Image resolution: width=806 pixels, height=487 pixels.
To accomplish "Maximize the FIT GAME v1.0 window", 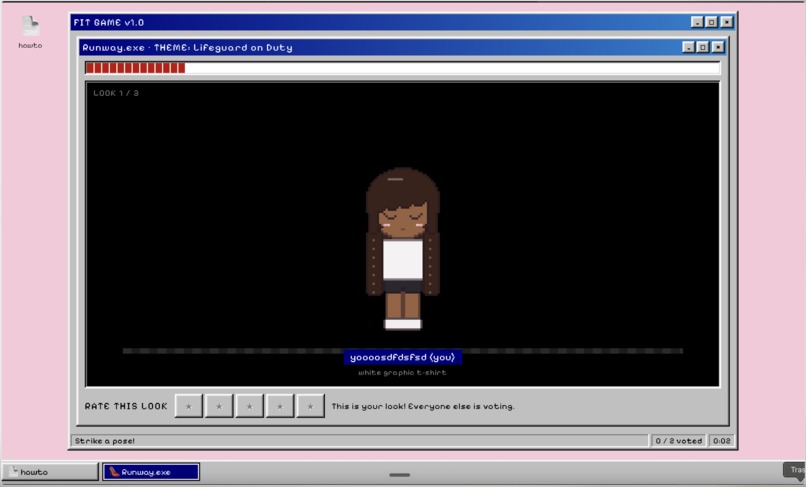I will click(711, 22).
